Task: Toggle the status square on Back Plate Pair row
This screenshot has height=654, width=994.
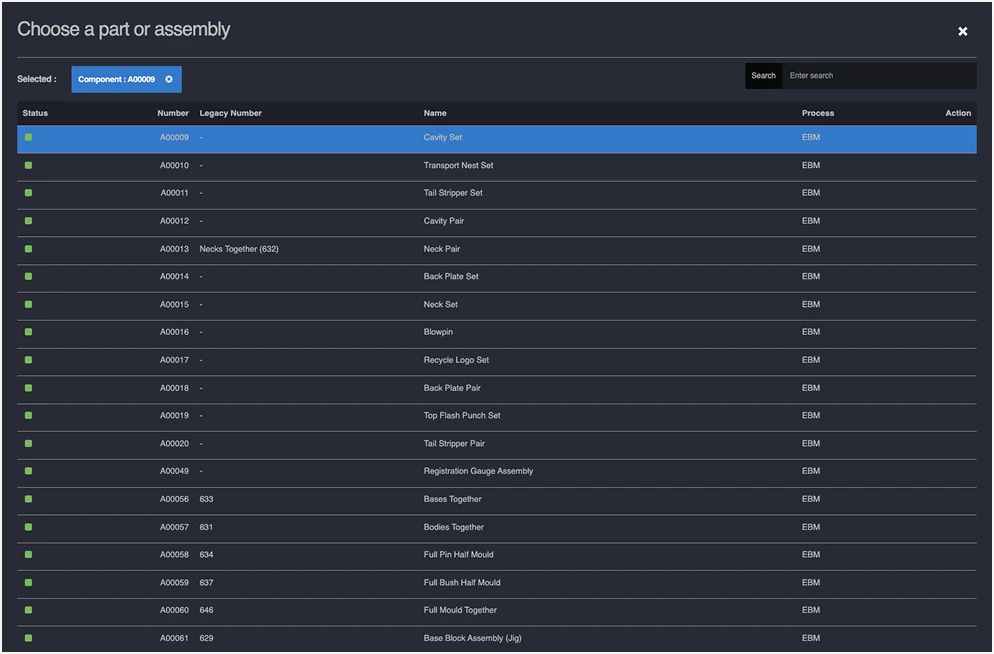Action: (x=29, y=387)
